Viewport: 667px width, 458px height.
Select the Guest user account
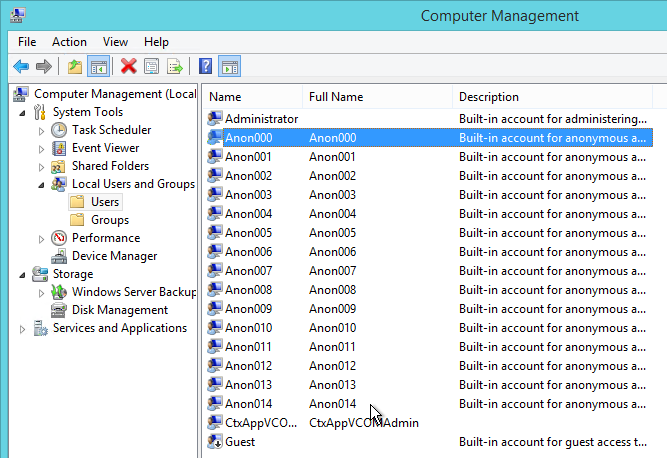click(240, 442)
